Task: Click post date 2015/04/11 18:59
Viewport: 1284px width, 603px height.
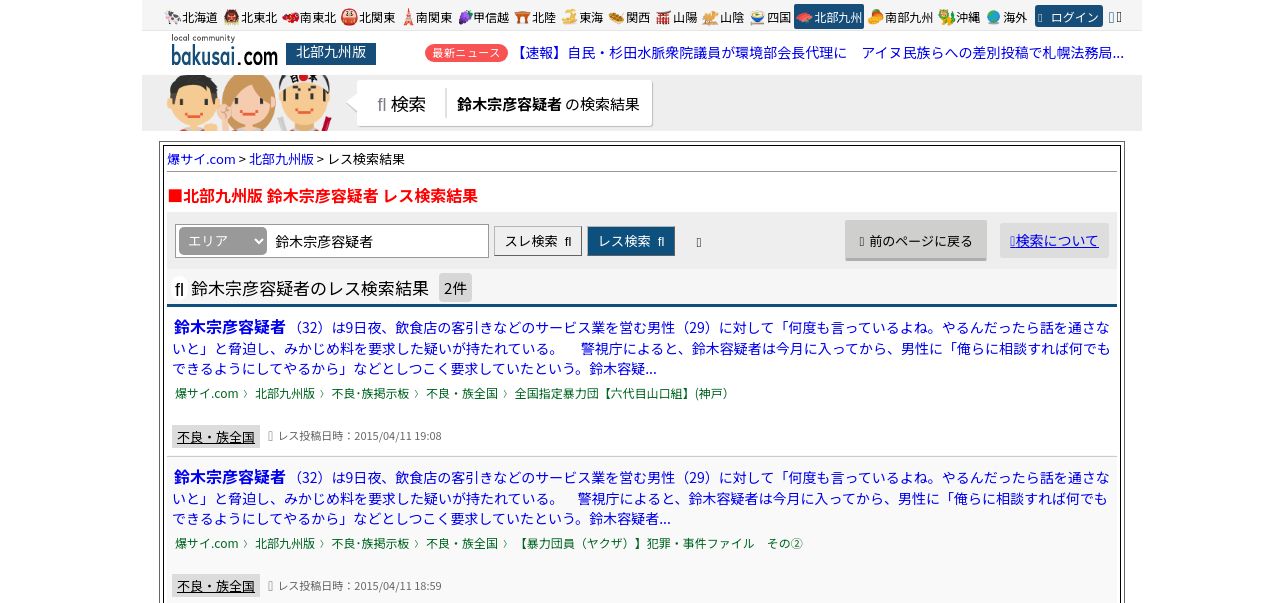Action: coord(398,585)
